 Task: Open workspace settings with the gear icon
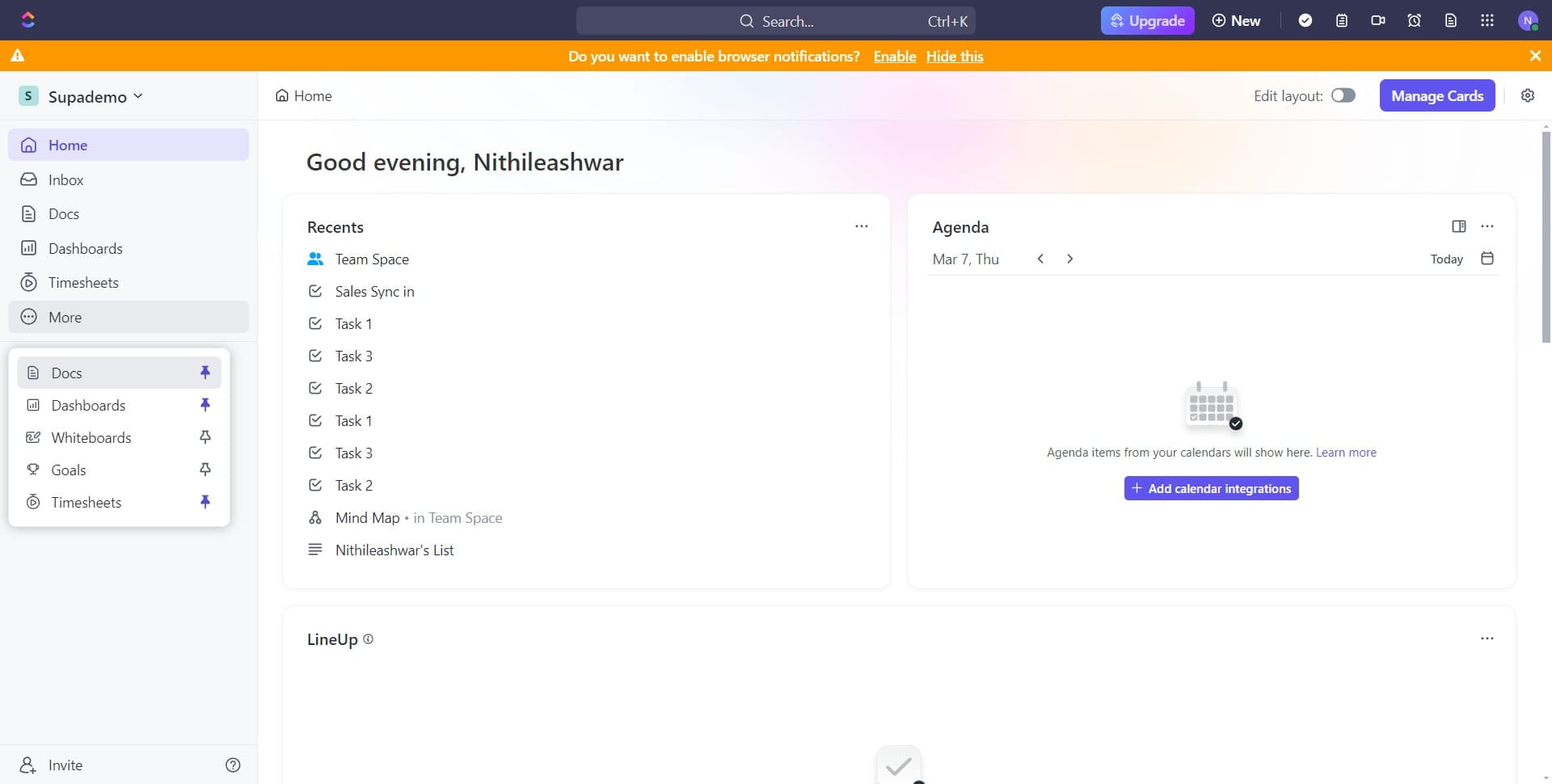1528,95
